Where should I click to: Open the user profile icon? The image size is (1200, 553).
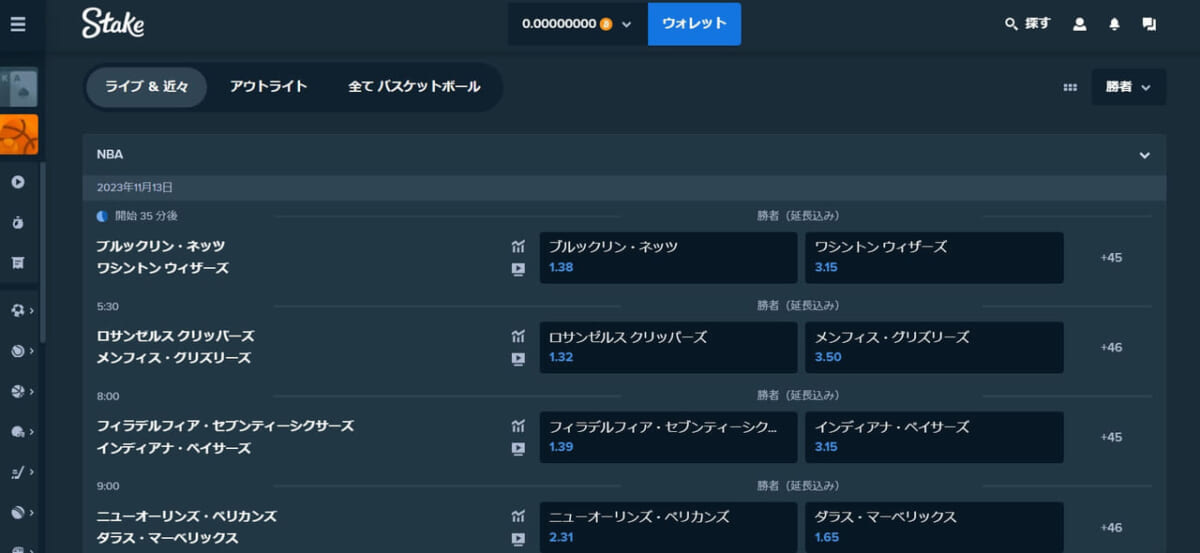coord(1080,24)
